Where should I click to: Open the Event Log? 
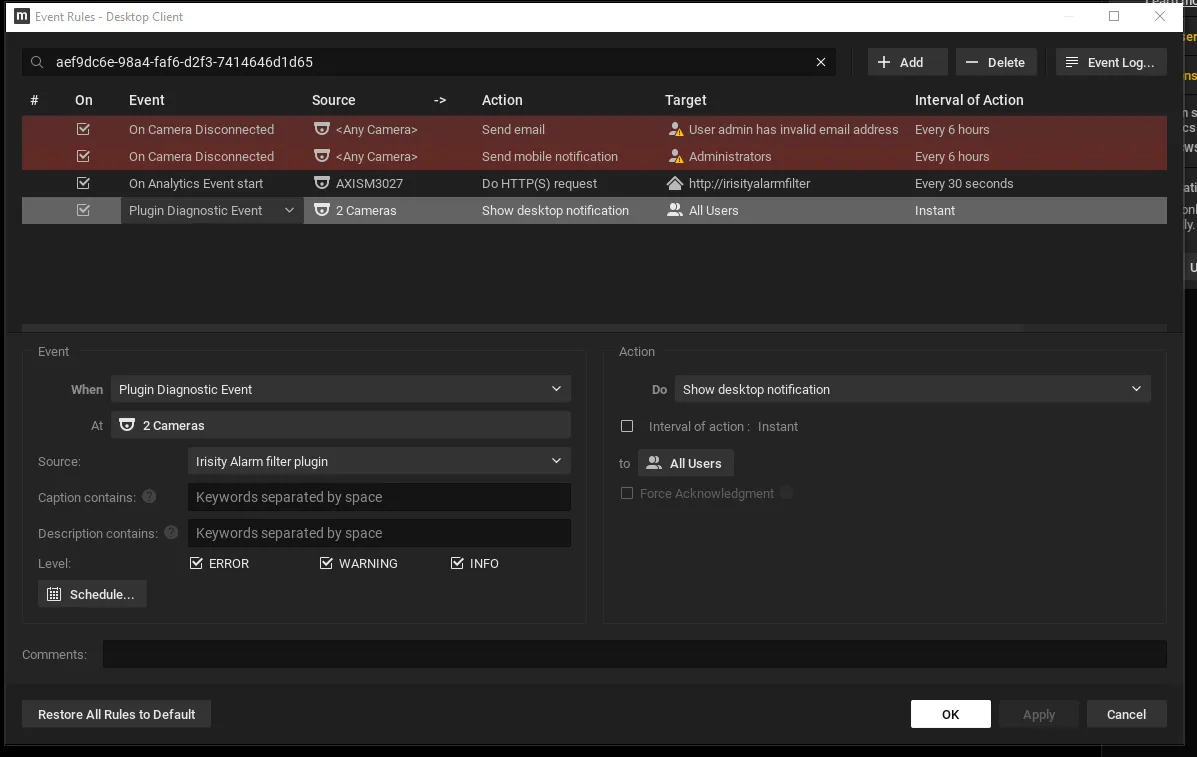(1111, 63)
